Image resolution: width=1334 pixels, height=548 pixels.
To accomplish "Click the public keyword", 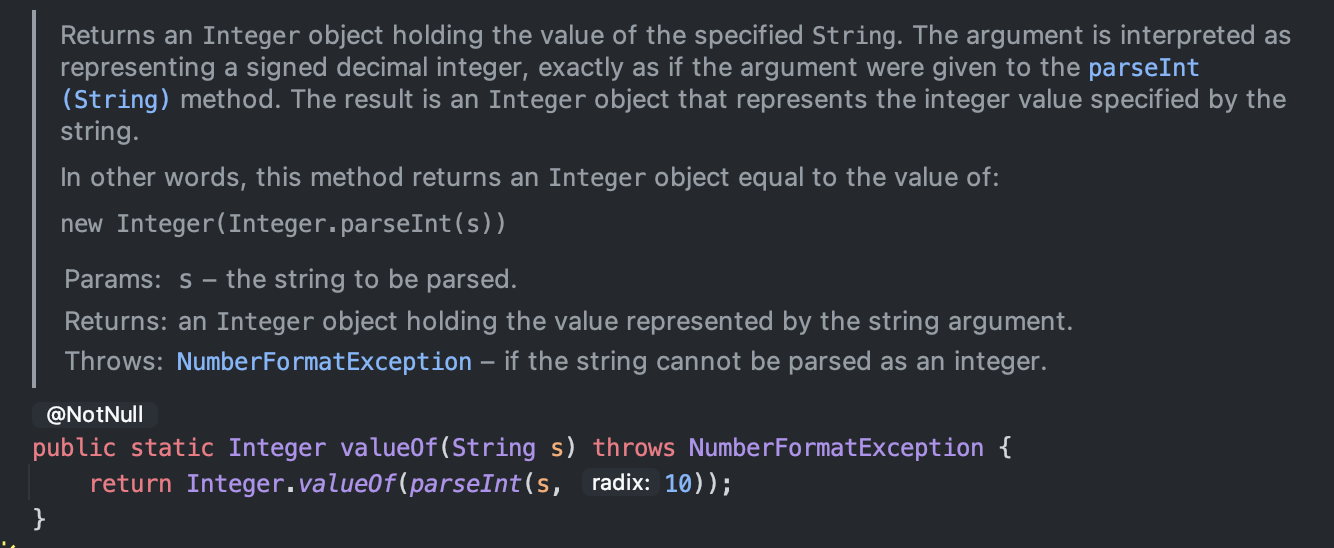I will point(74,447).
